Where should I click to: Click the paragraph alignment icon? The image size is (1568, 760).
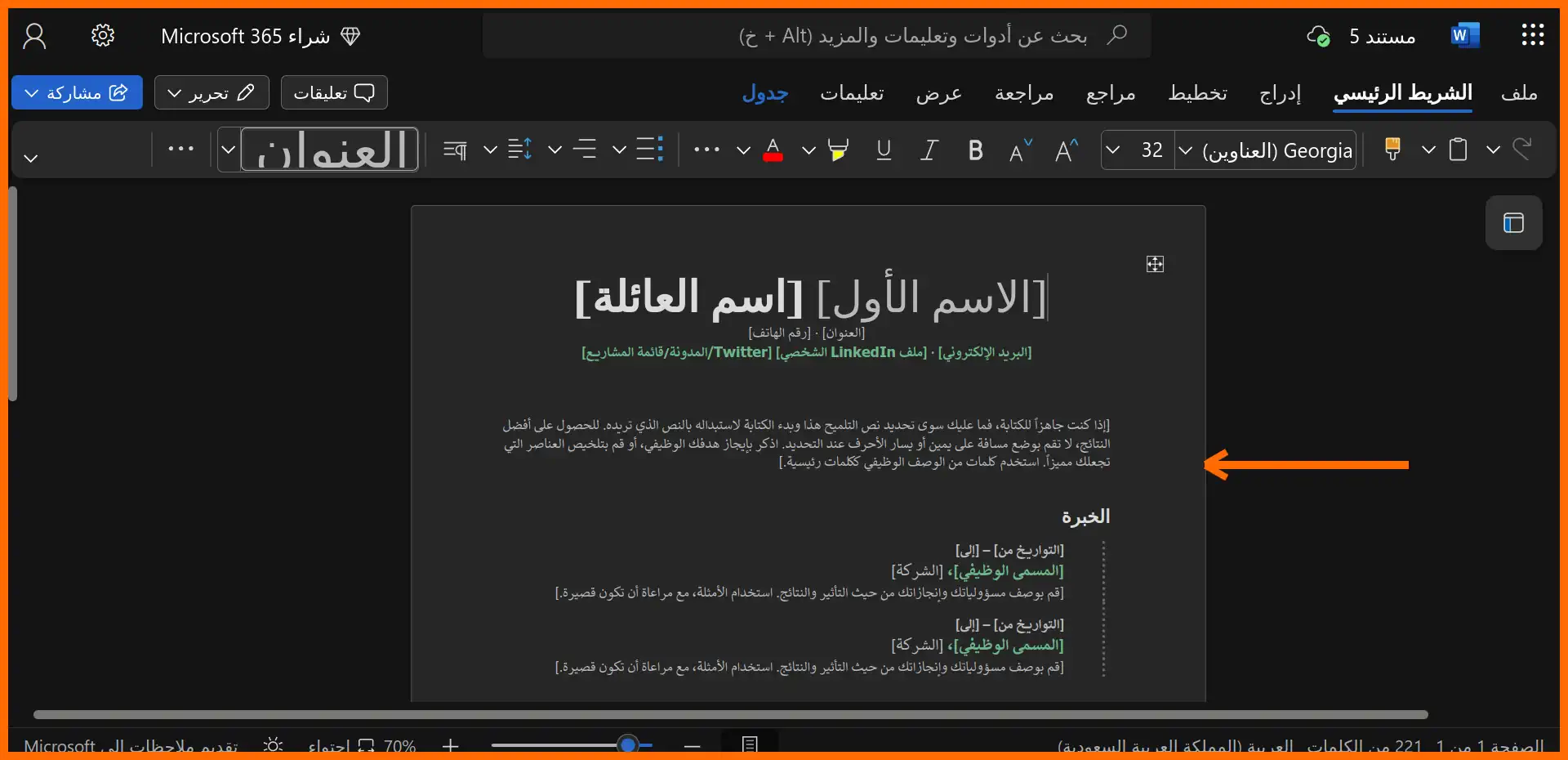(585, 150)
